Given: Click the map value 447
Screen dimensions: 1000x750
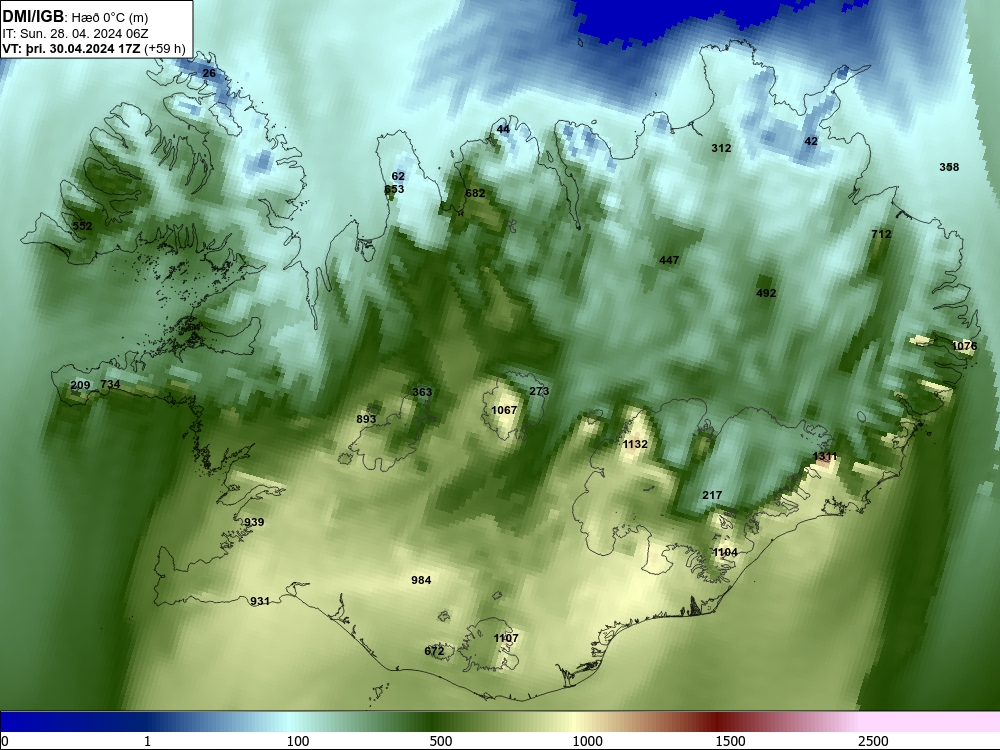Looking at the screenshot, I should coord(669,260).
